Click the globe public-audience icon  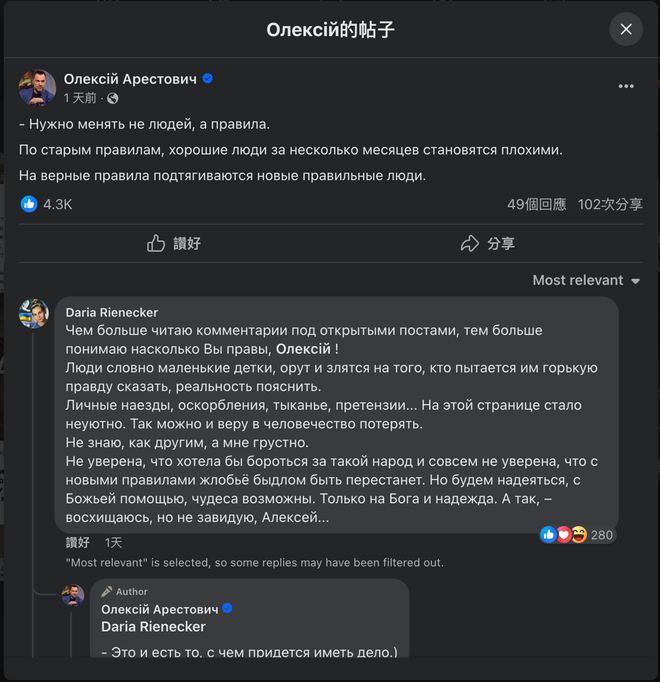[x=113, y=98]
